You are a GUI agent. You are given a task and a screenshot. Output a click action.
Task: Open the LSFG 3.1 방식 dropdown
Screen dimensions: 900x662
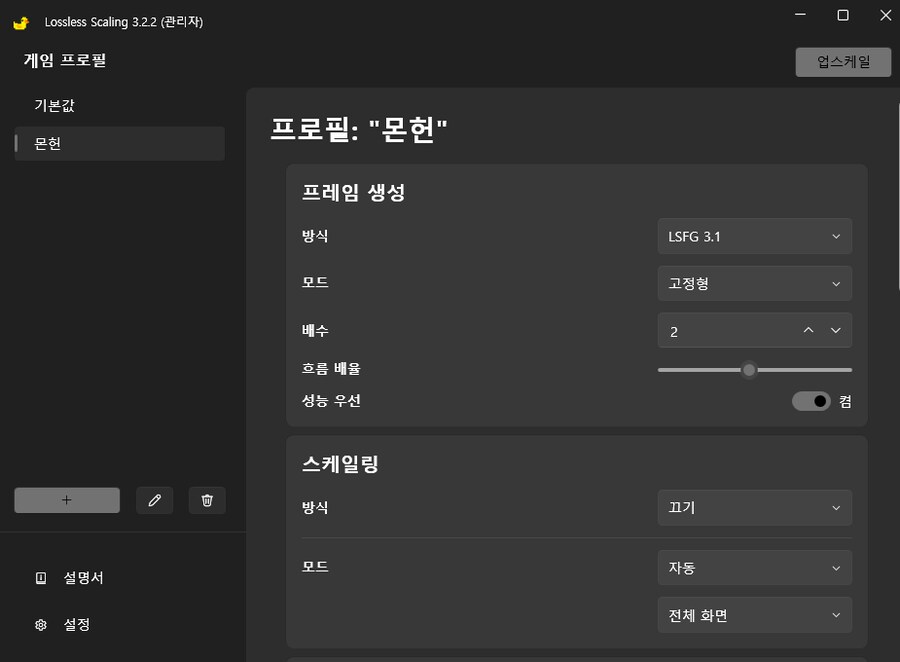pyautogui.click(x=754, y=237)
